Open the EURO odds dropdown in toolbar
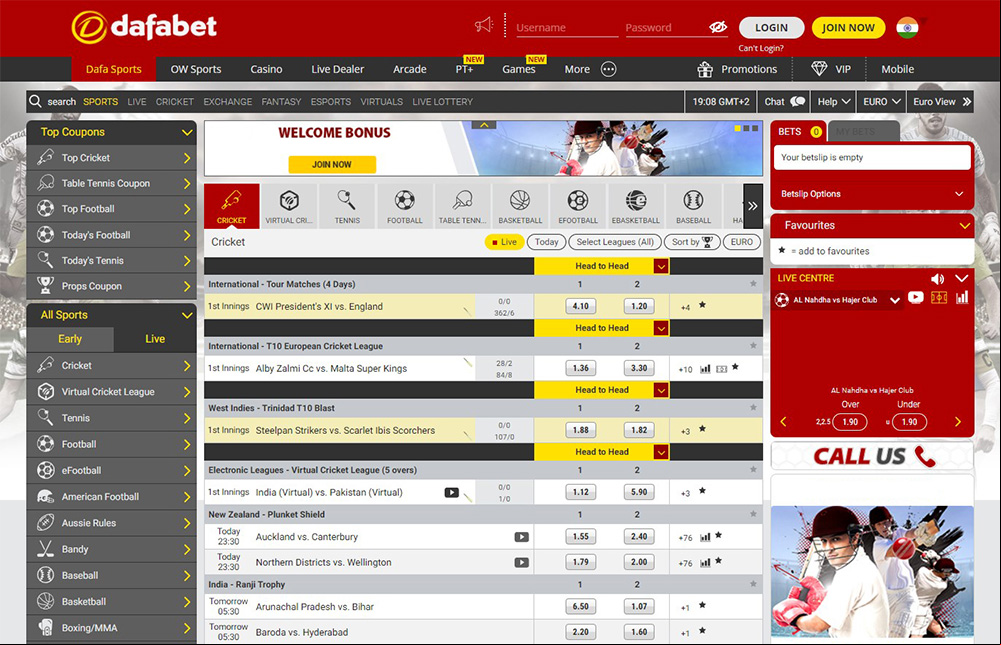This screenshot has width=1001, height=645. (x=882, y=102)
